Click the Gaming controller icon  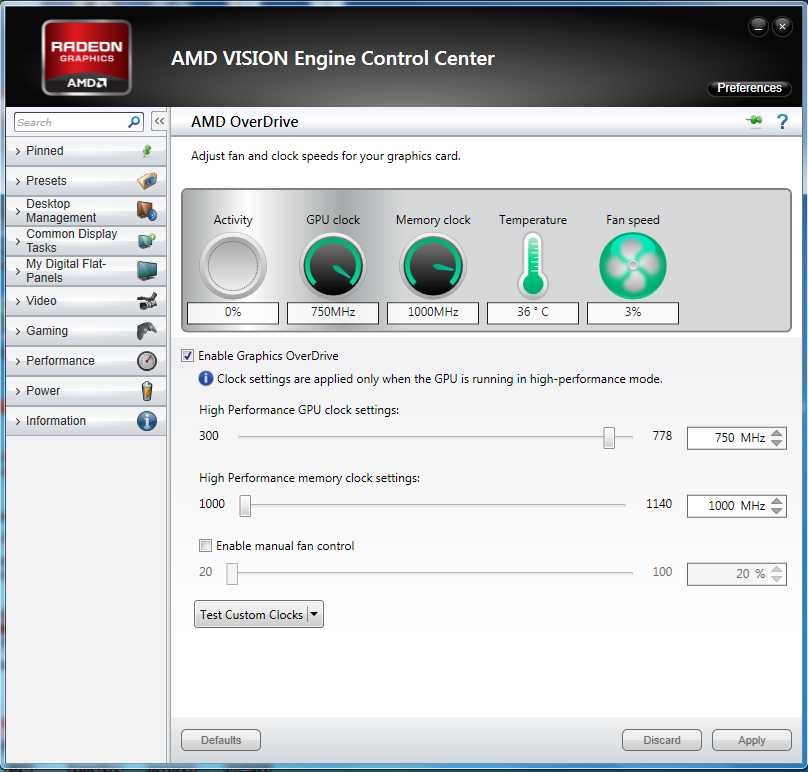pyautogui.click(x=147, y=331)
